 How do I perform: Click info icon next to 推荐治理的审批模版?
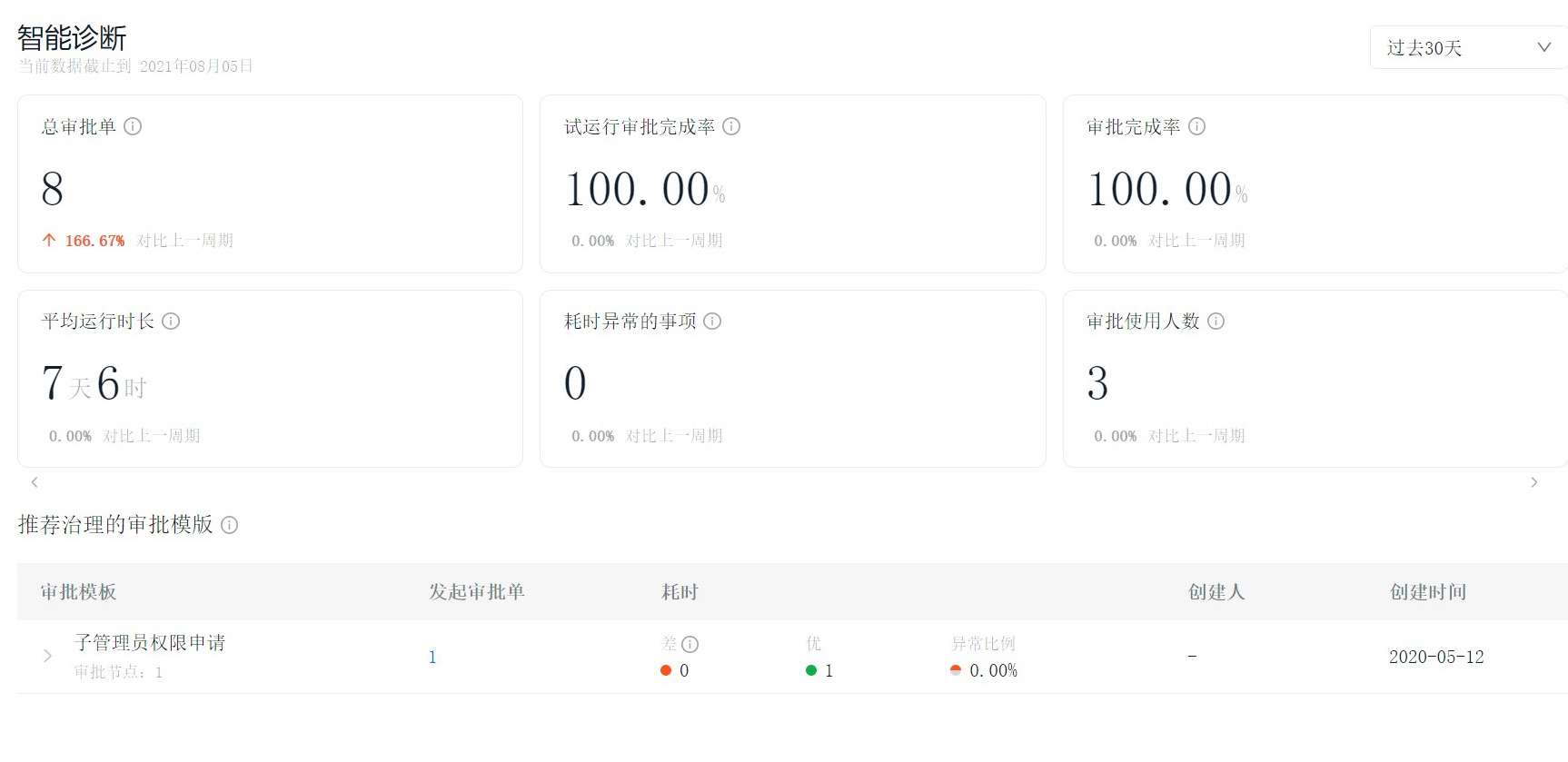[230, 525]
